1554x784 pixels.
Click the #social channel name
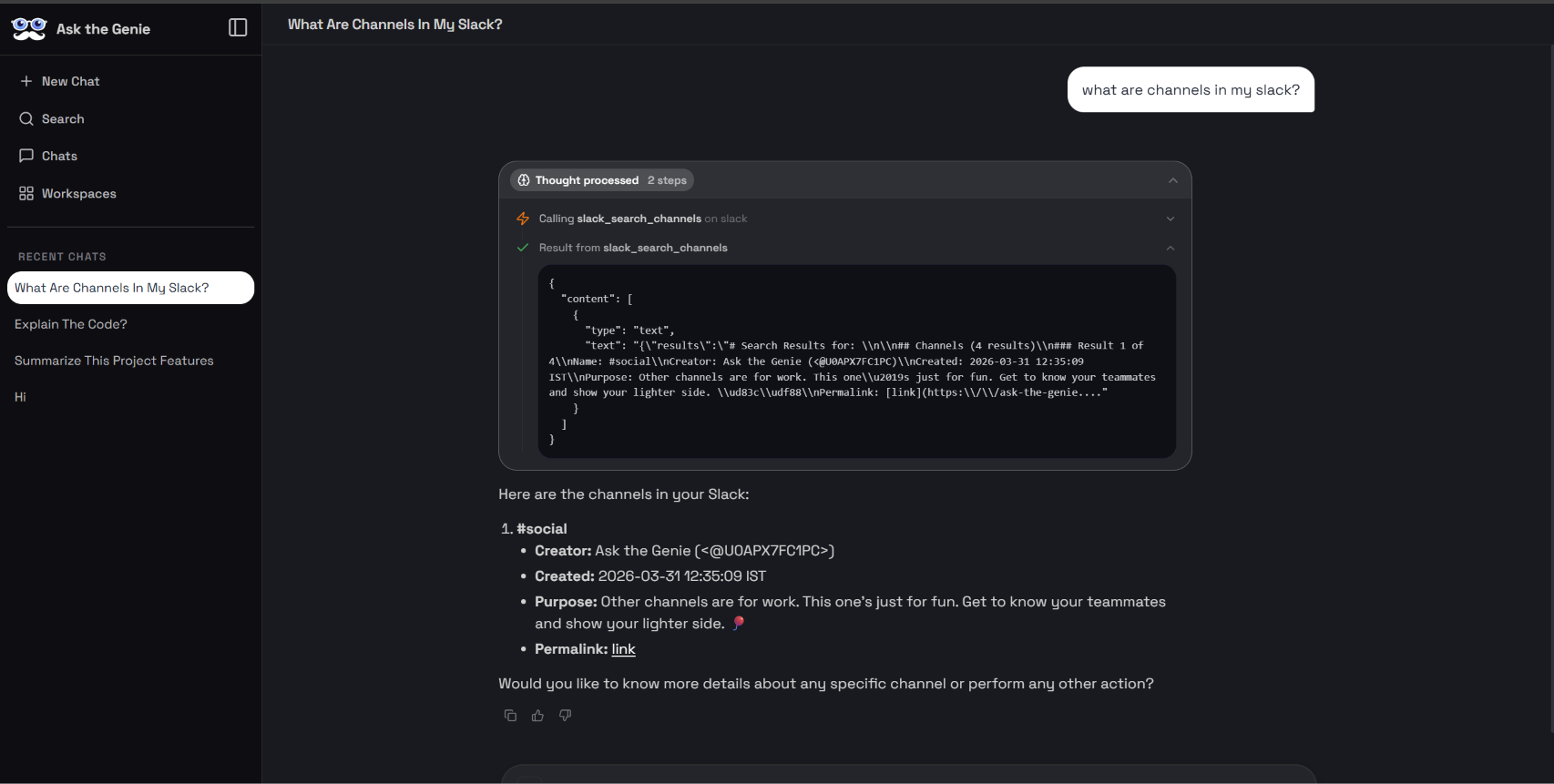tap(541, 529)
